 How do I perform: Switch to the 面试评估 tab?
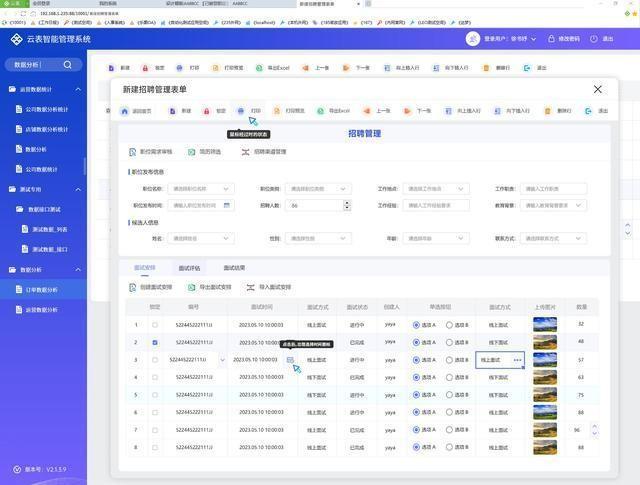point(189,268)
